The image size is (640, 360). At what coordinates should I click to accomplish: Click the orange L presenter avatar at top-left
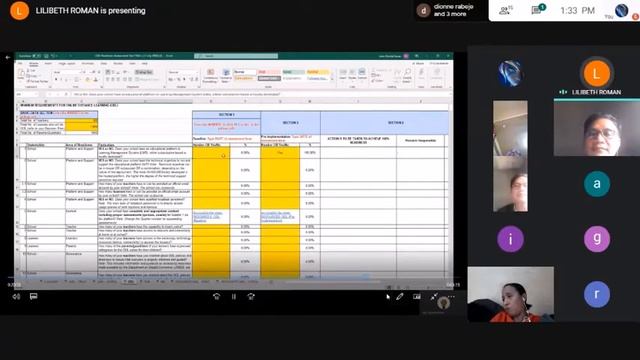click(19, 11)
